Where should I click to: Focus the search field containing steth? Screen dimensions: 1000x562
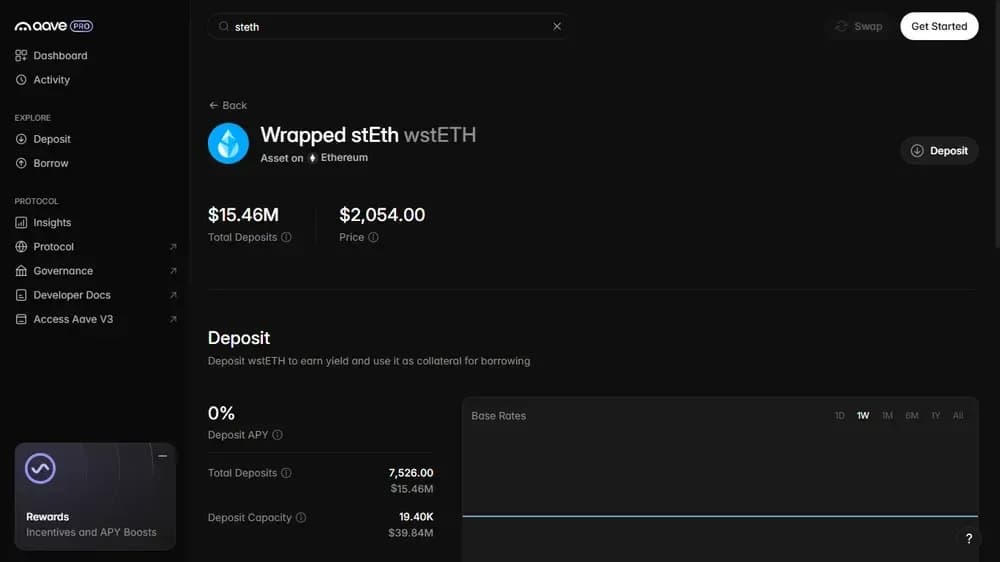click(x=388, y=27)
